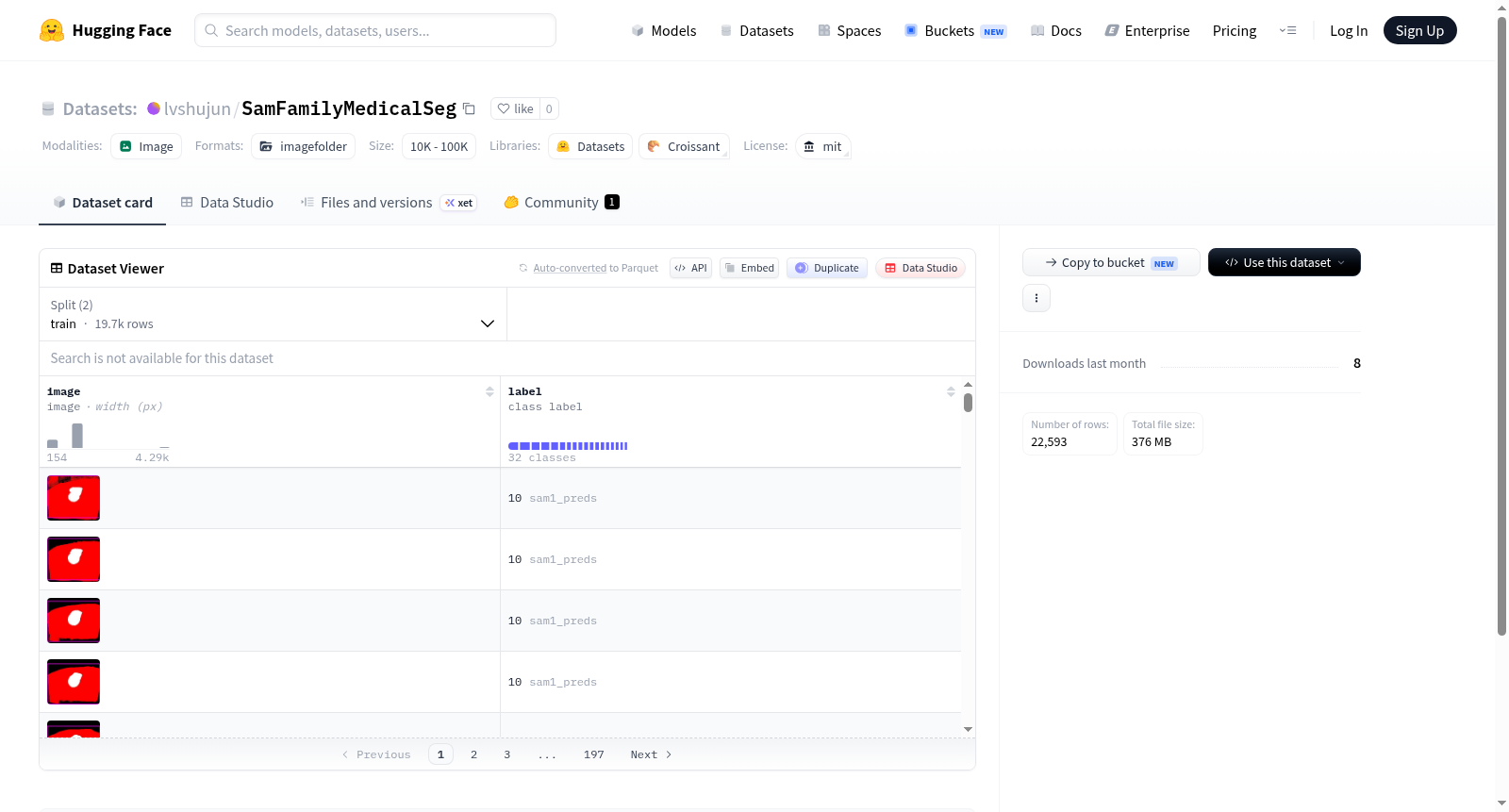This screenshot has height=812, width=1509.
Task: Click the first row image thumbnail
Action: click(x=74, y=498)
